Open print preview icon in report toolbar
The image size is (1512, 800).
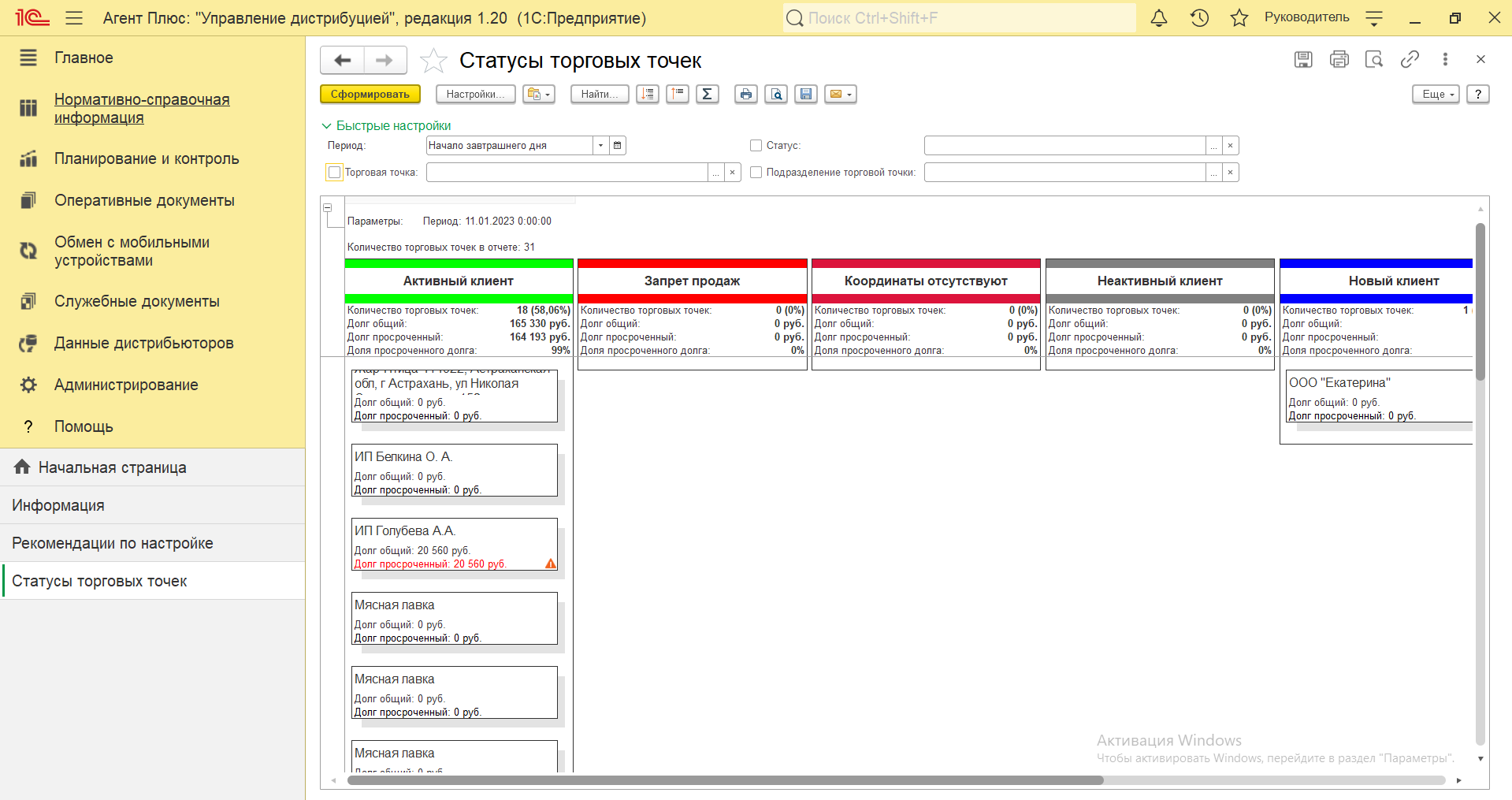tap(776, 95)
